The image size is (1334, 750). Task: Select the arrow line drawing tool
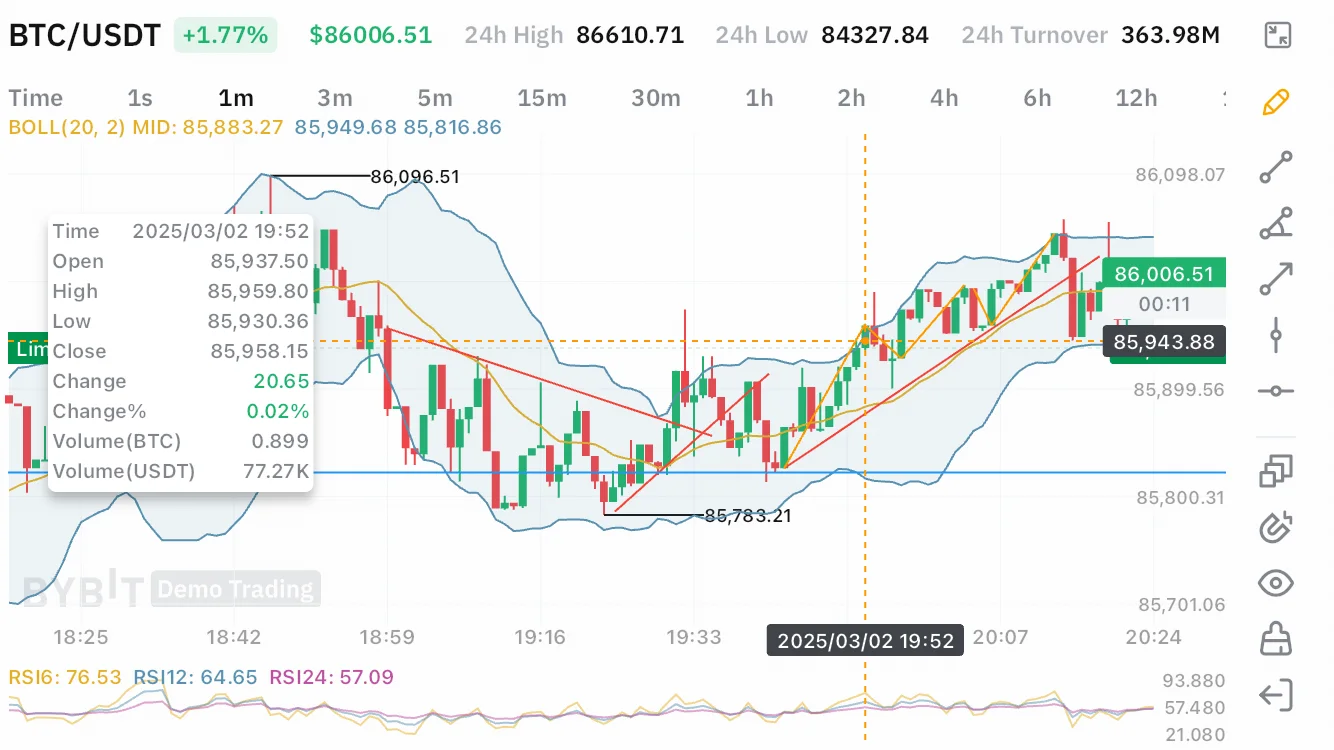(1277, 279)
